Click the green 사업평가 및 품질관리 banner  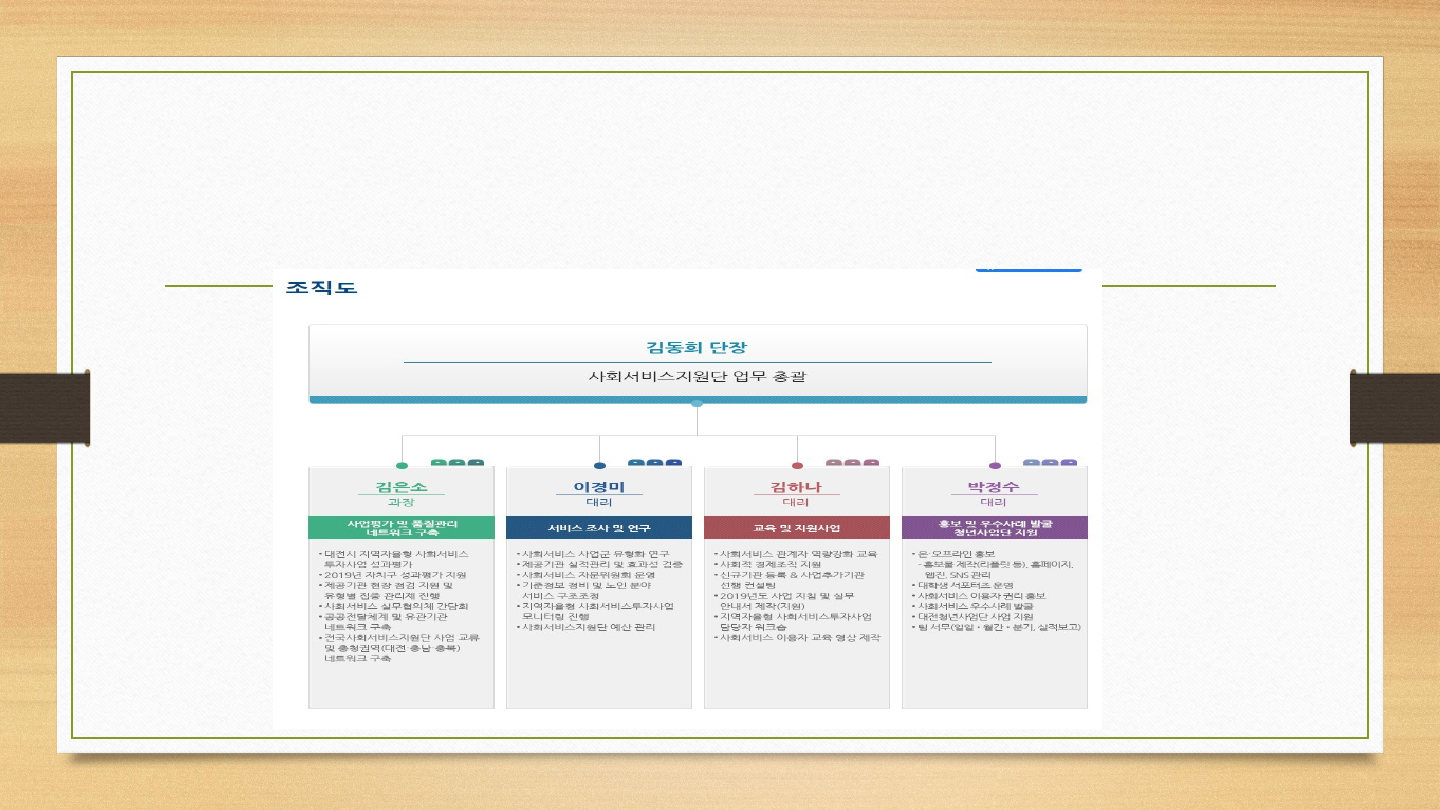coord(401,528)
